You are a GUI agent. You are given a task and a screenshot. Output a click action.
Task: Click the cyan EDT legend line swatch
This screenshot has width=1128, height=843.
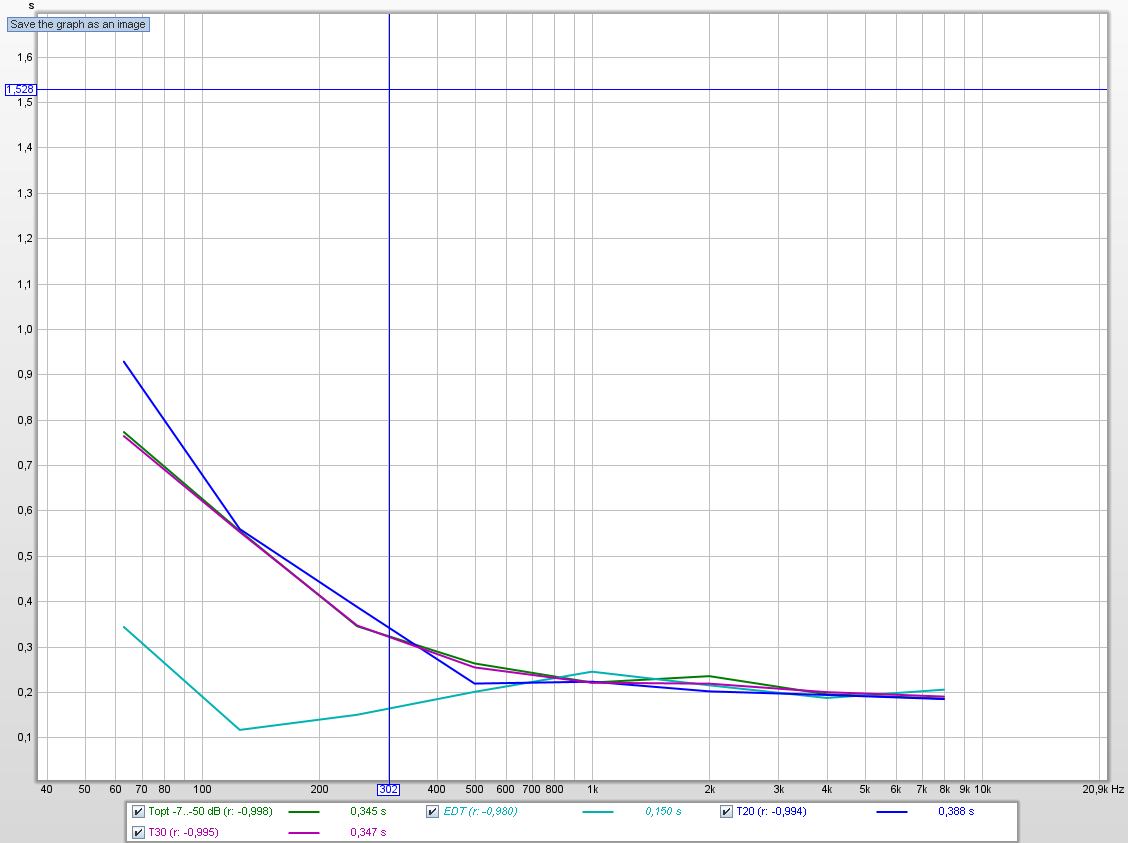(x=597, y=812)
